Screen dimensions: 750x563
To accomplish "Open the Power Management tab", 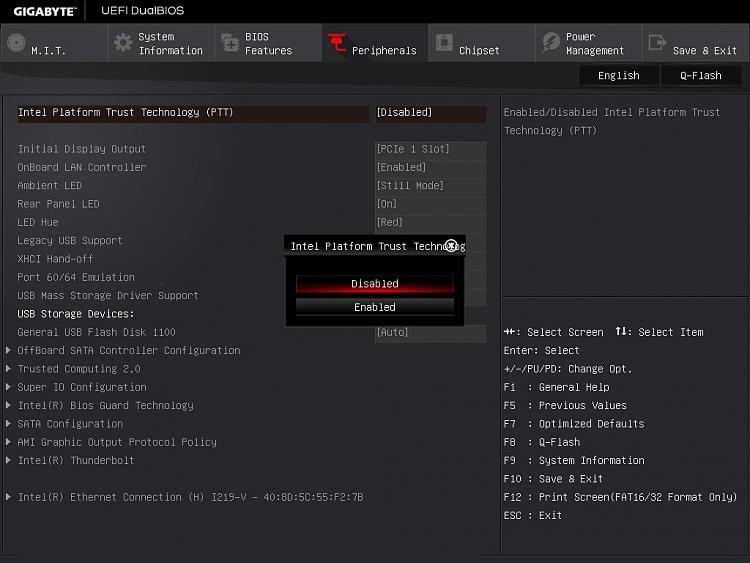I will (x=589, y=43).
